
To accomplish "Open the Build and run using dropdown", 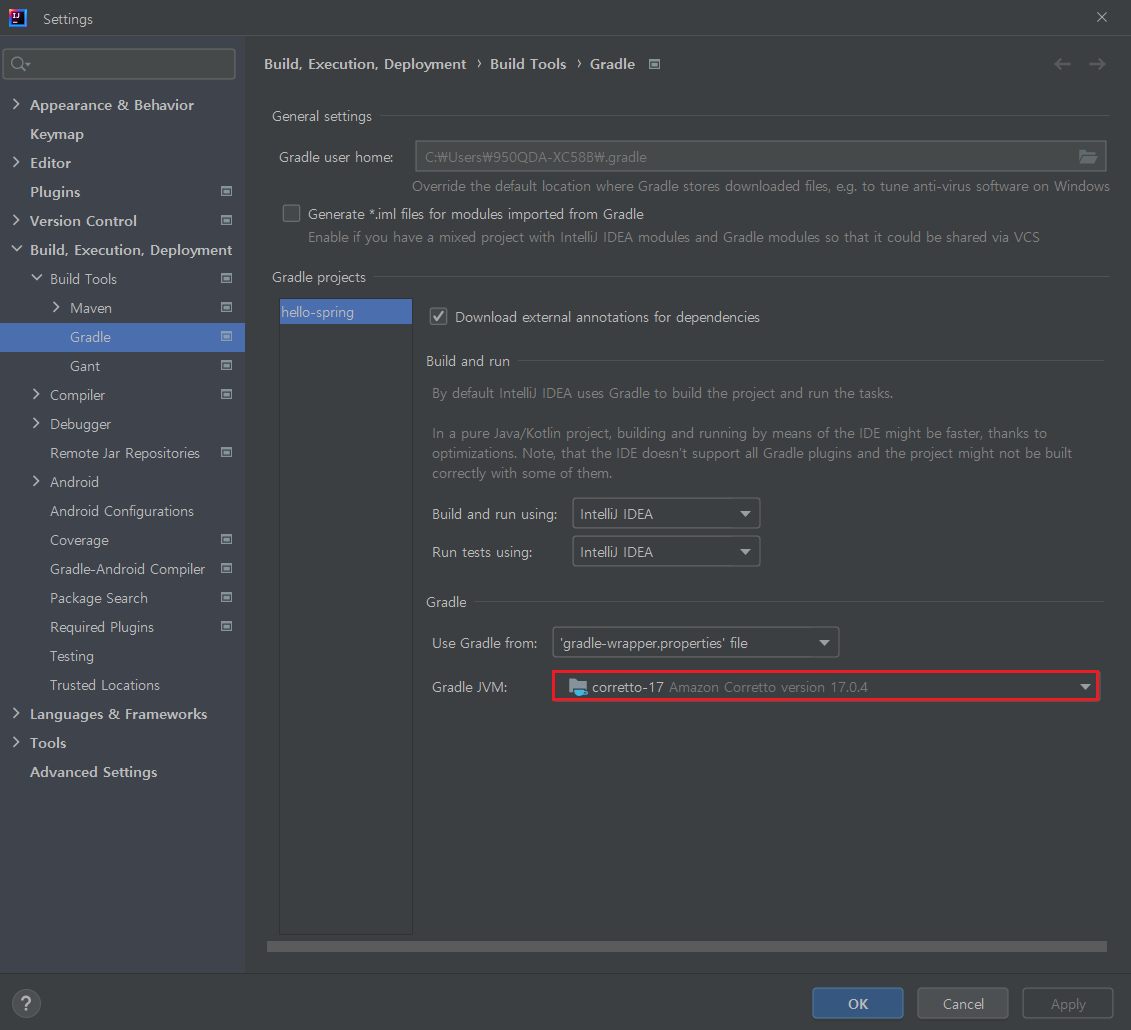I will point(666,514).
